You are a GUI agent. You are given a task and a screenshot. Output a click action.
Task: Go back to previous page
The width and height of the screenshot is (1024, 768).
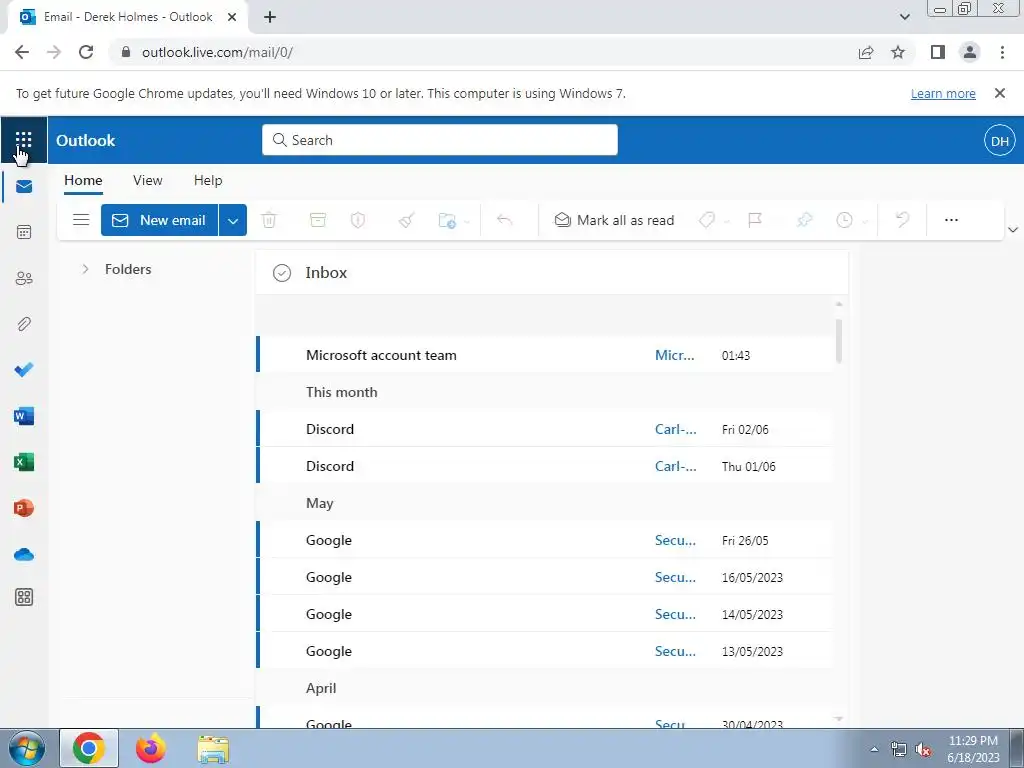tap(22, 52)
